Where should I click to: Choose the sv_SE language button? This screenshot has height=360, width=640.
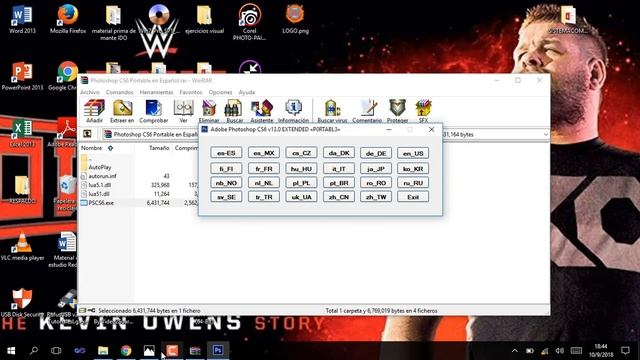point(226,197)
